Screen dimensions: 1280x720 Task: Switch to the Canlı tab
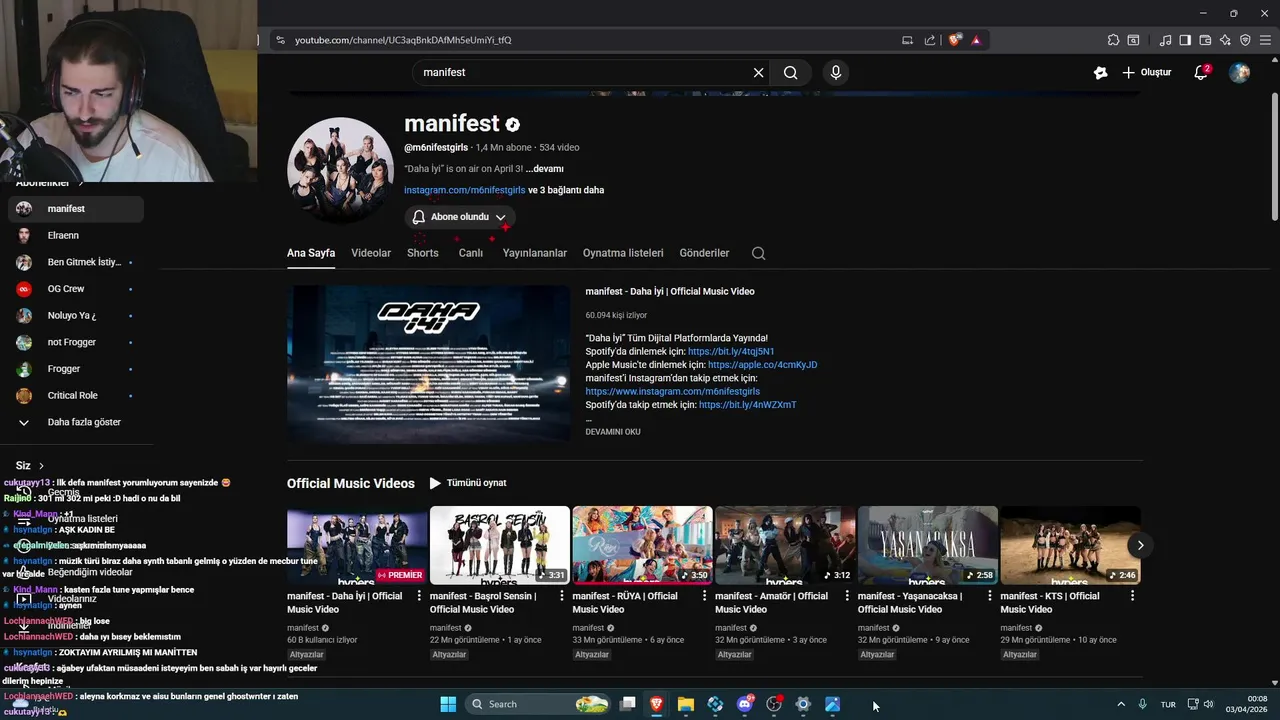point(471,253)
